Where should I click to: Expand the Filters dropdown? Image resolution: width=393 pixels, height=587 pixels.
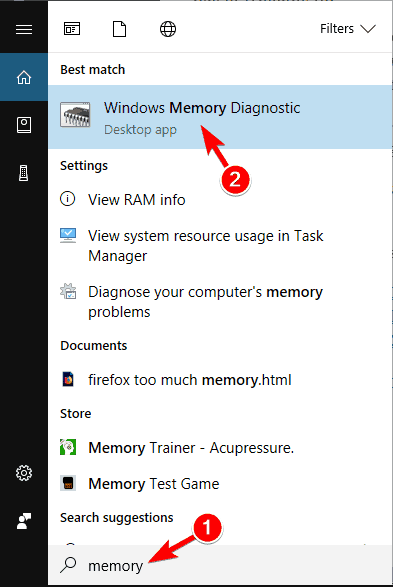[x=348, y=29]
